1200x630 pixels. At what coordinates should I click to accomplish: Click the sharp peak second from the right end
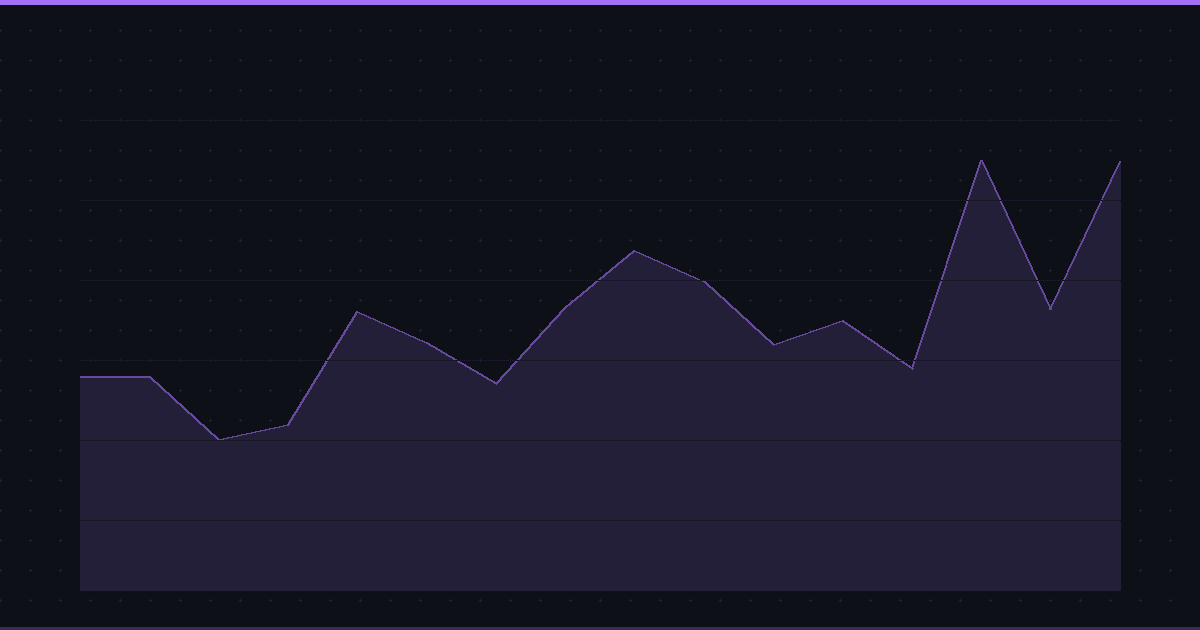[981, 160]
